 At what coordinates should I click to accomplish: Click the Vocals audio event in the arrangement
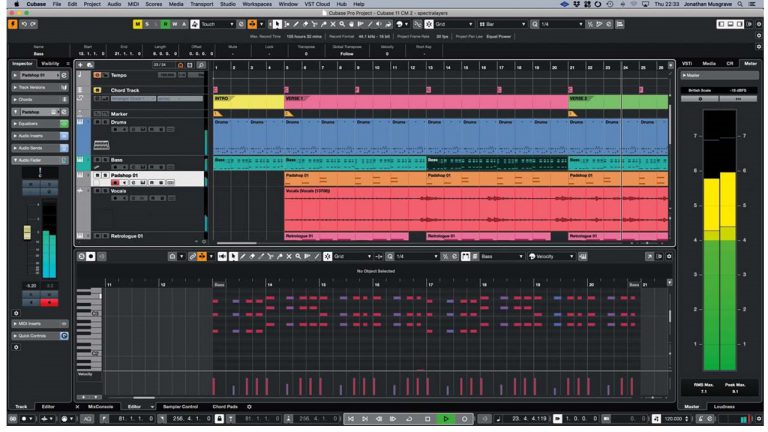tap(476, 209)
